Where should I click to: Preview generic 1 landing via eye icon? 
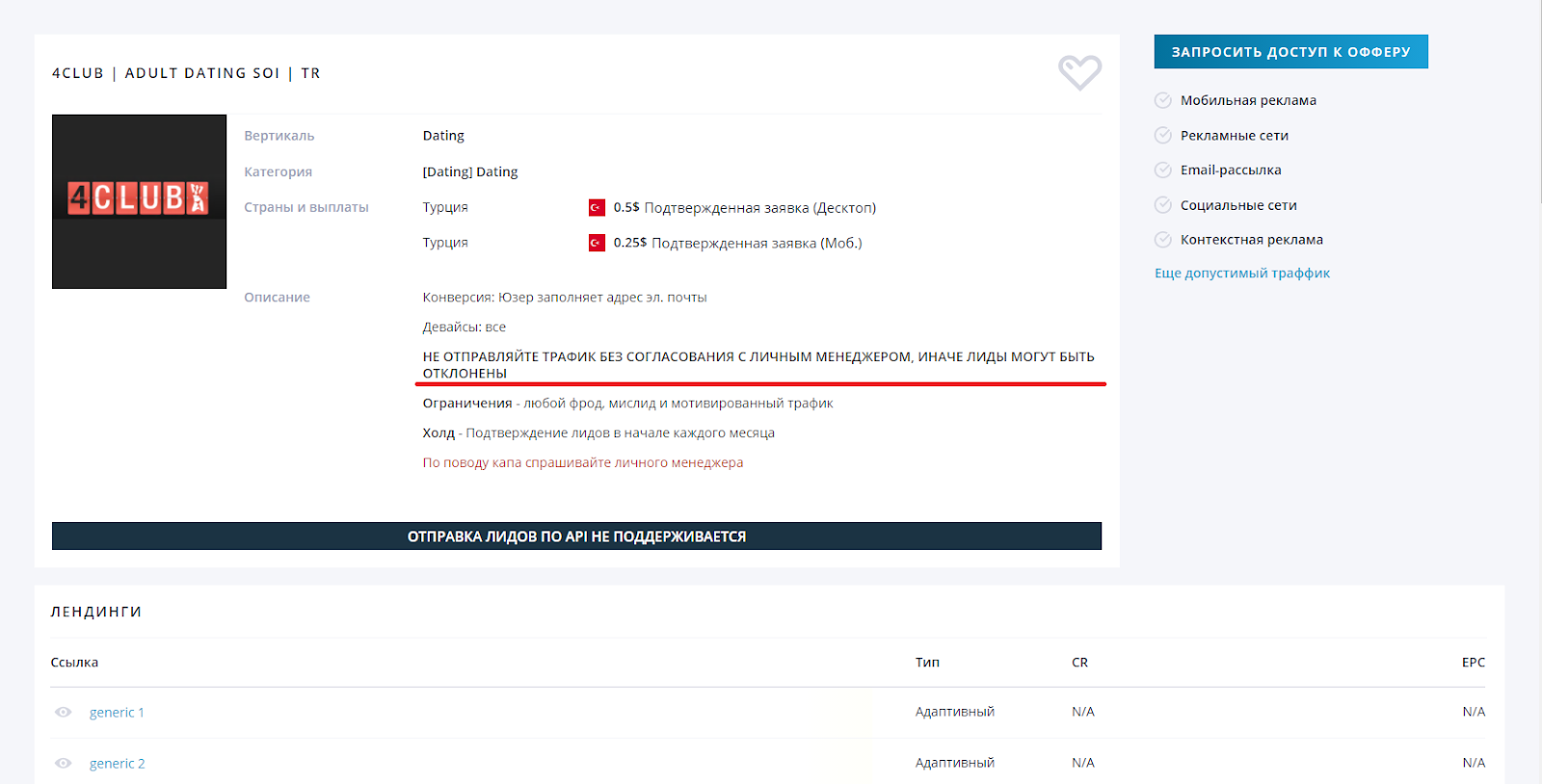(63, 713)
